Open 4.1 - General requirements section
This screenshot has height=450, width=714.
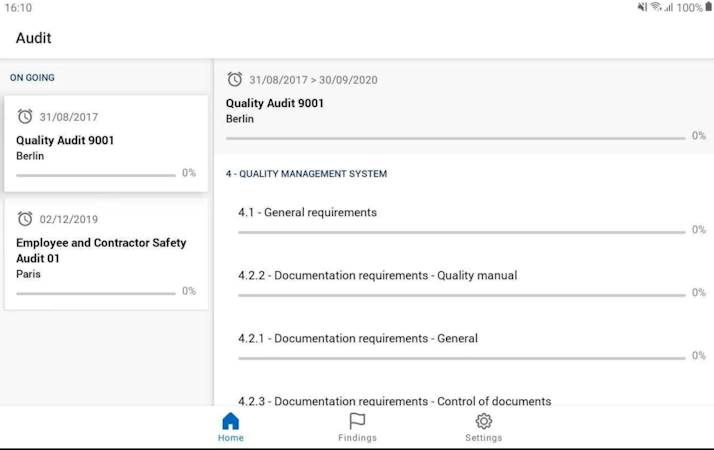click(307, 213)
